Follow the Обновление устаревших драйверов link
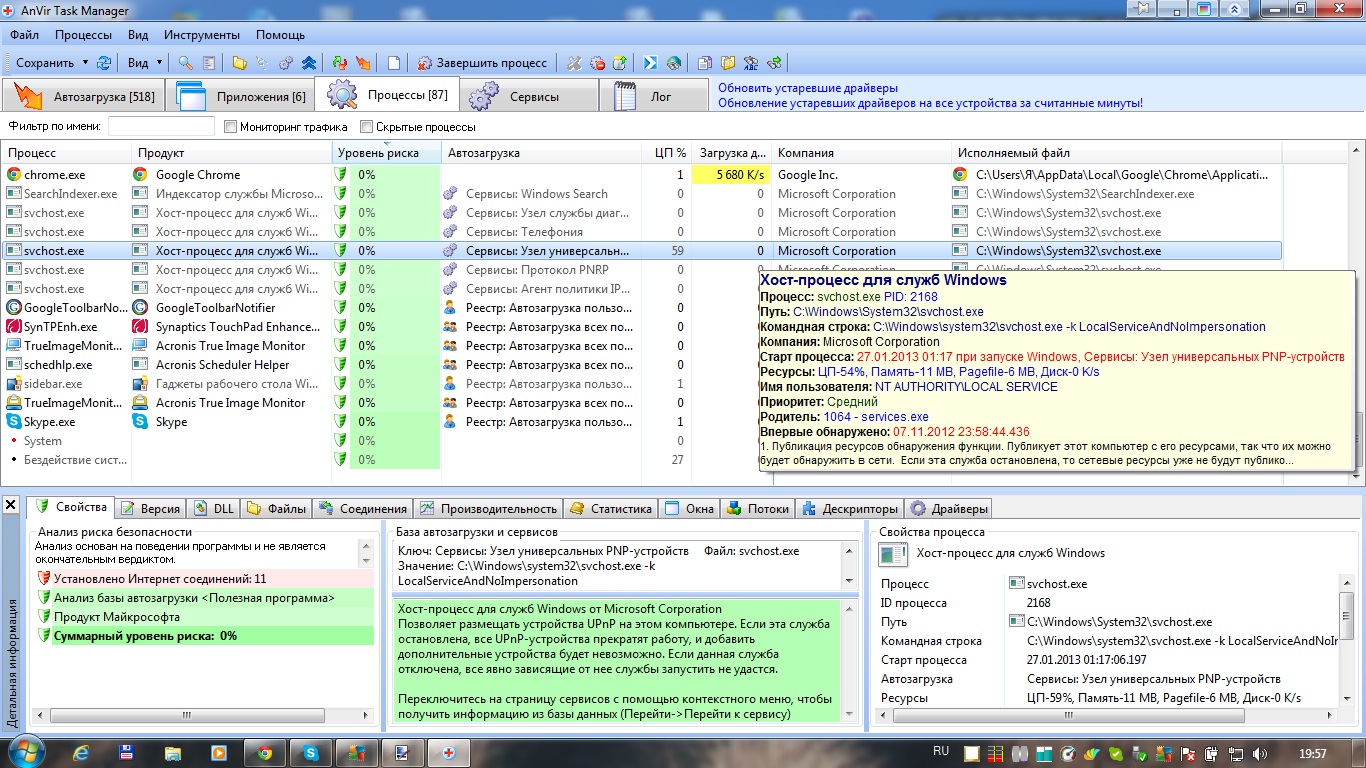This screenshot has width=1366, height=768. (930, 103)
